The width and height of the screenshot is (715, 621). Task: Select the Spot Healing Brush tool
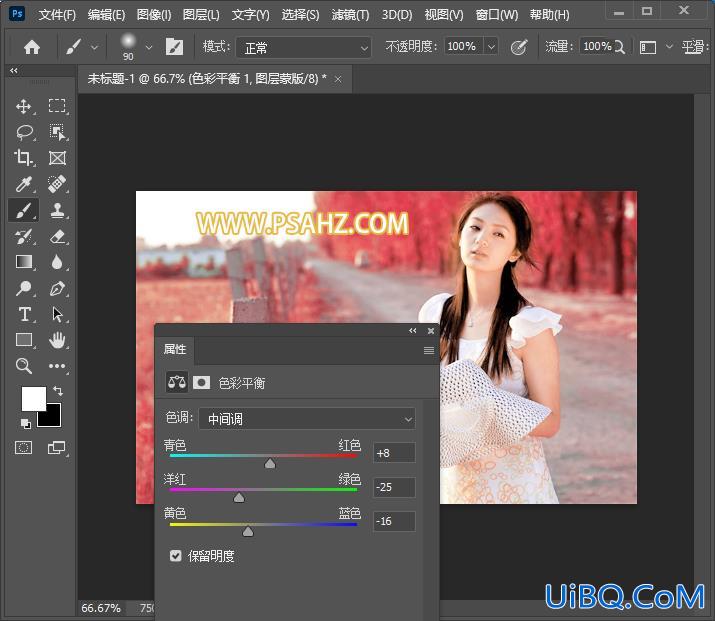pos(57,184)
